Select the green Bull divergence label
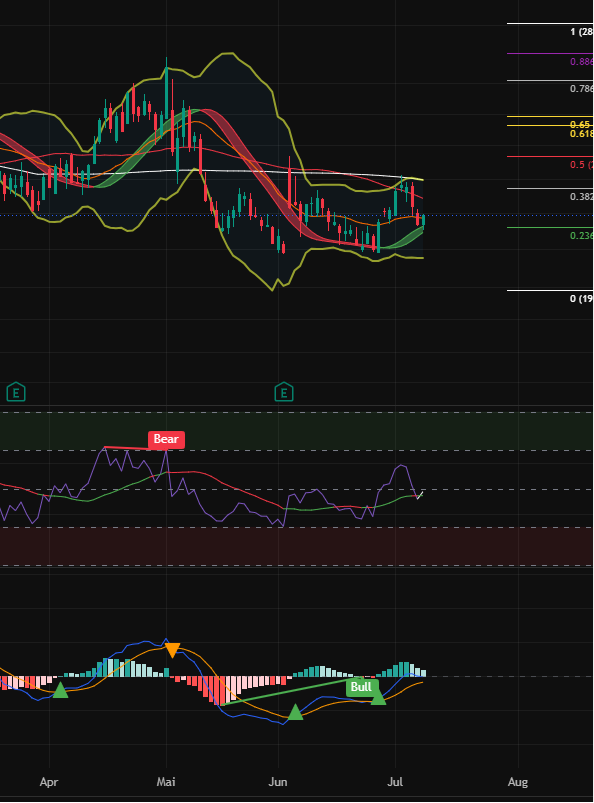Image resolution: width=594 pixels, height=803 pixels. coord(362,687)
